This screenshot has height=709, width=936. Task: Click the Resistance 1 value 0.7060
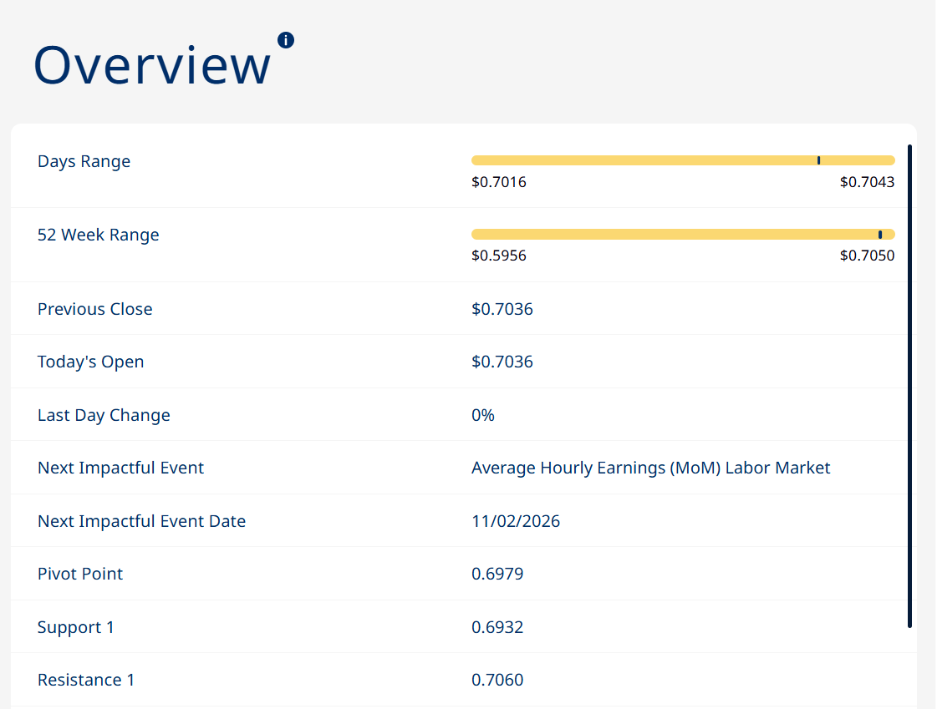point(497,680)
